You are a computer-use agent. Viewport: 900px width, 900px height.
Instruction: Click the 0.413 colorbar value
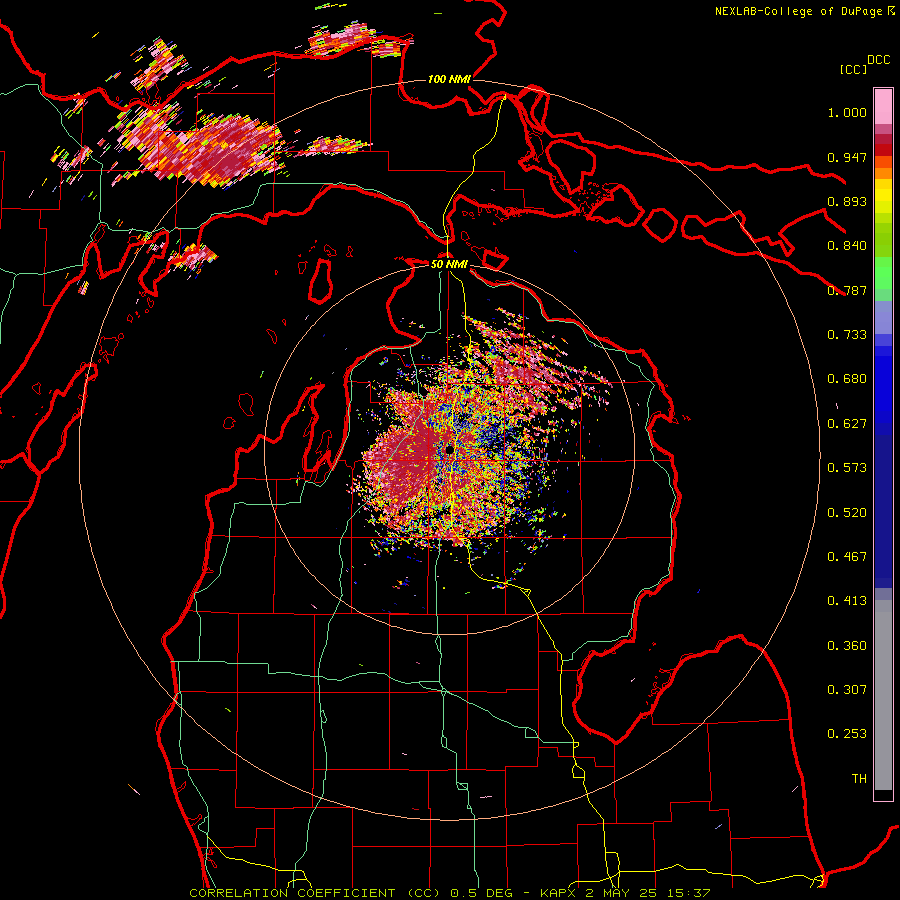tap(847, 601)
